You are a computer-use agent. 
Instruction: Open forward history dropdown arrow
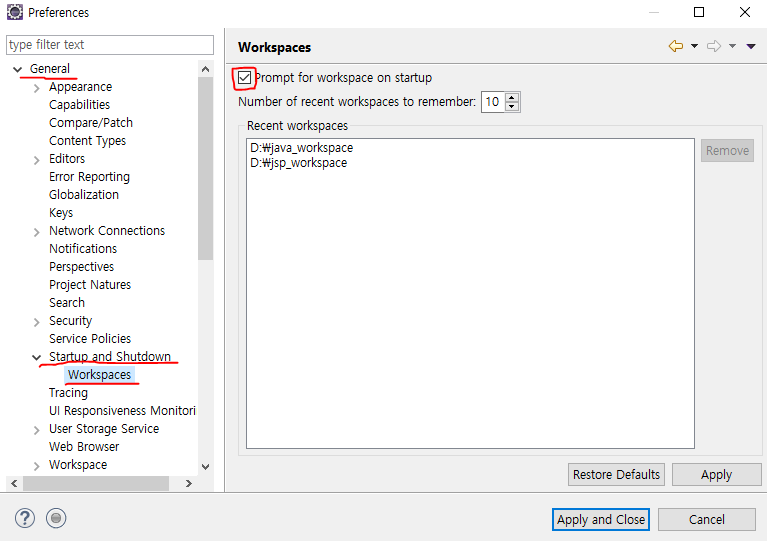click(732, 46)
